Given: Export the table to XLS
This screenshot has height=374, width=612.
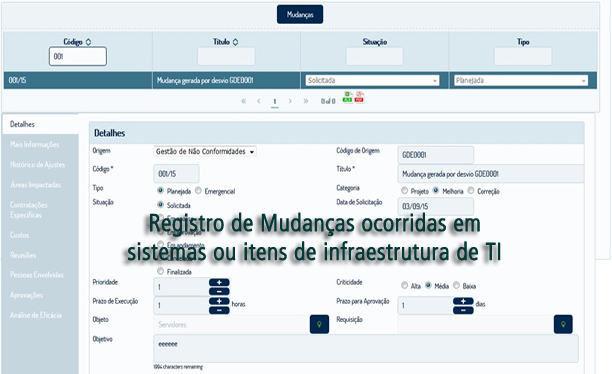Looking at the screenshot, I should (347, 97).
